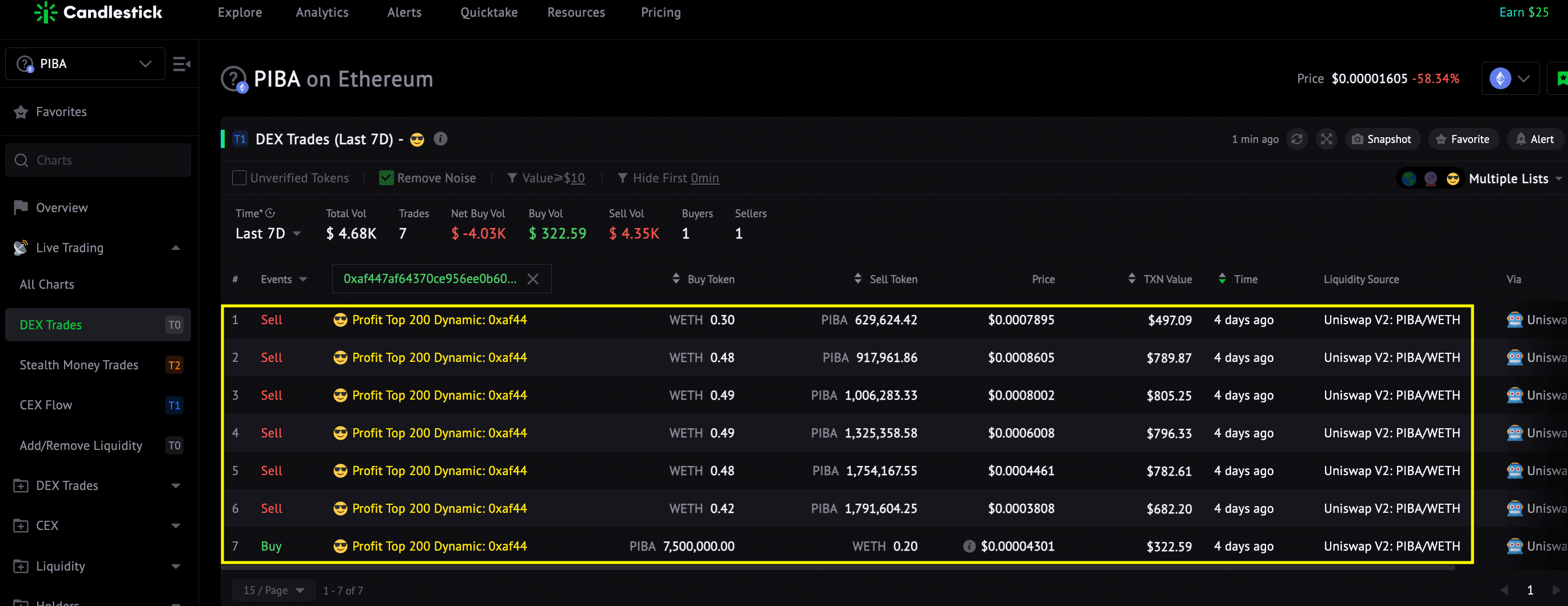Sort by Time column arrows
Viewport: 1568px width, 606px height.
(x=1222, y=278)
